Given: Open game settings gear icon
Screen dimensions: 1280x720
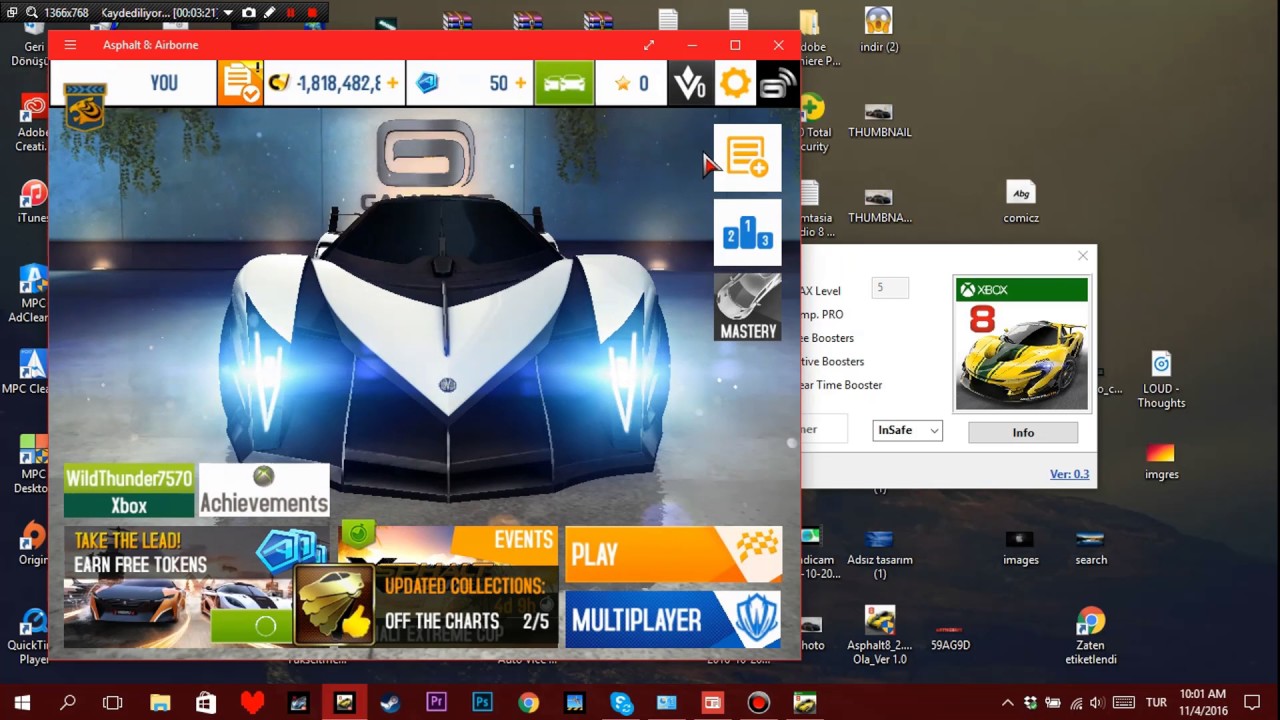Looking at the screenshot, I should [x=735, y=83].
